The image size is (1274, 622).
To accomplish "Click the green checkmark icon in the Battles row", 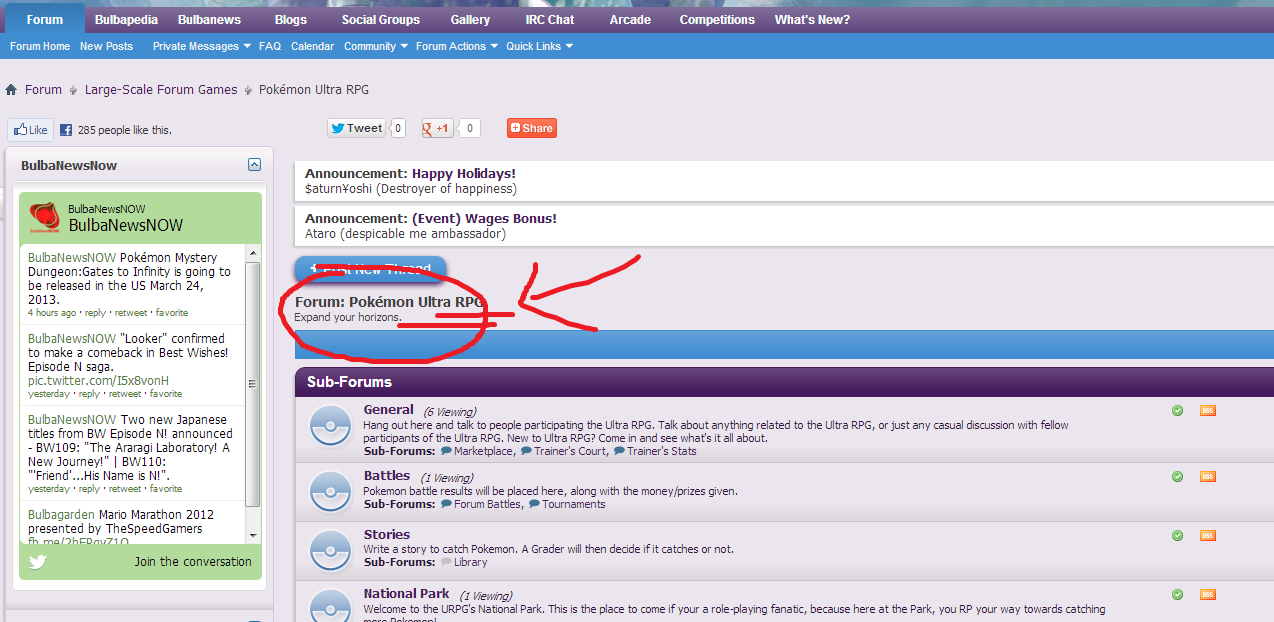I will [x=1178, y=476].
